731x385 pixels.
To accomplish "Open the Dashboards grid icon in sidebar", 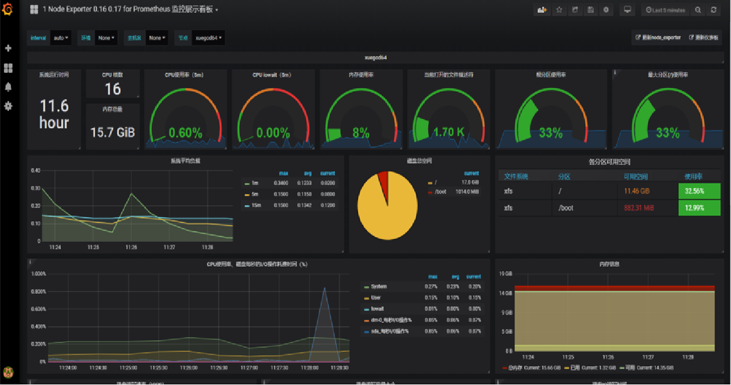I will point(8,68).
